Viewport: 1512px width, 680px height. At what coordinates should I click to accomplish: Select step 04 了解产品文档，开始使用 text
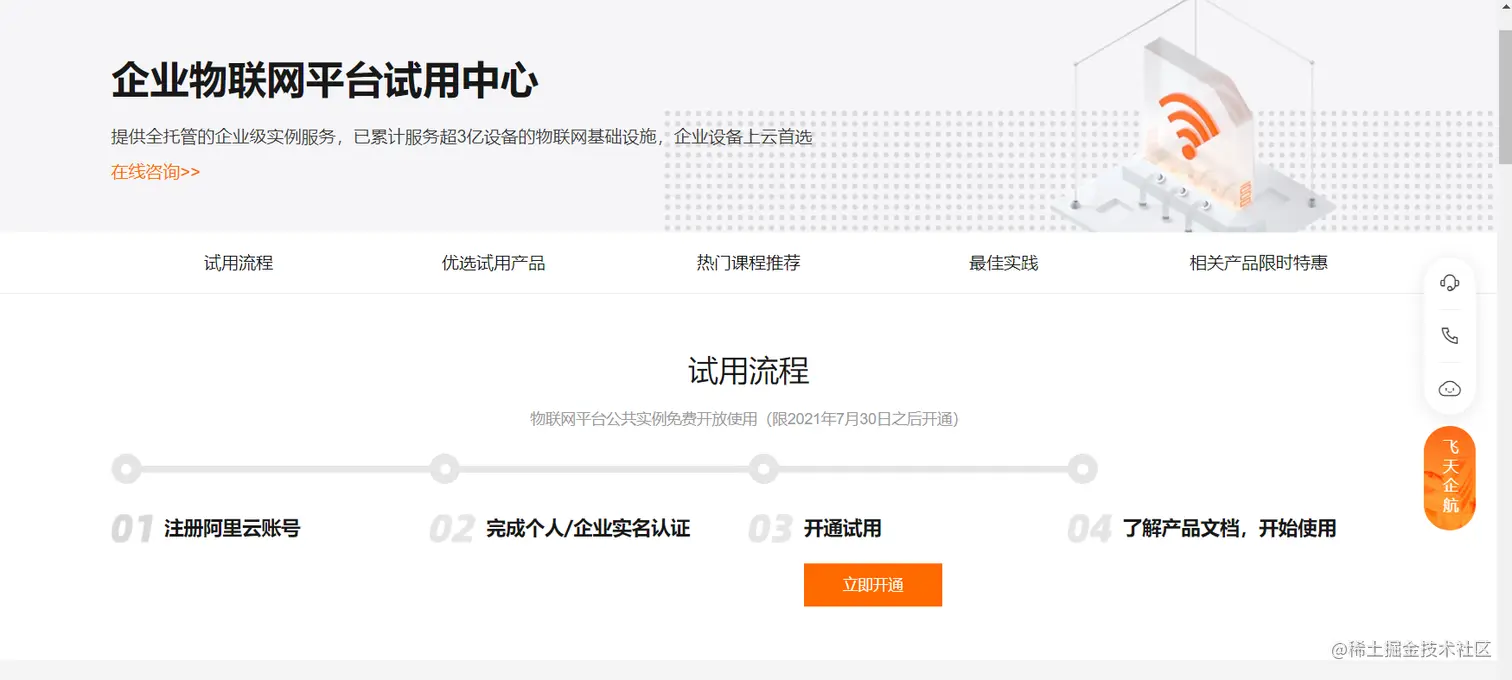click(x=1229, y=528)
